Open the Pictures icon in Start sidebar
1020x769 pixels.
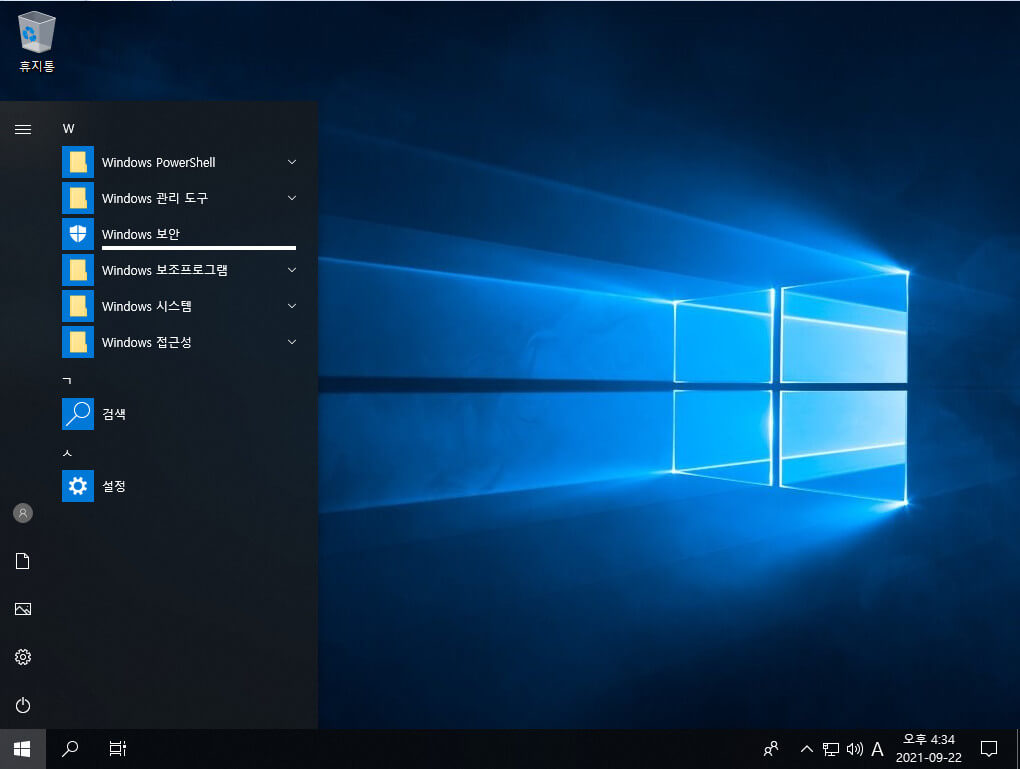coord(23,609)
